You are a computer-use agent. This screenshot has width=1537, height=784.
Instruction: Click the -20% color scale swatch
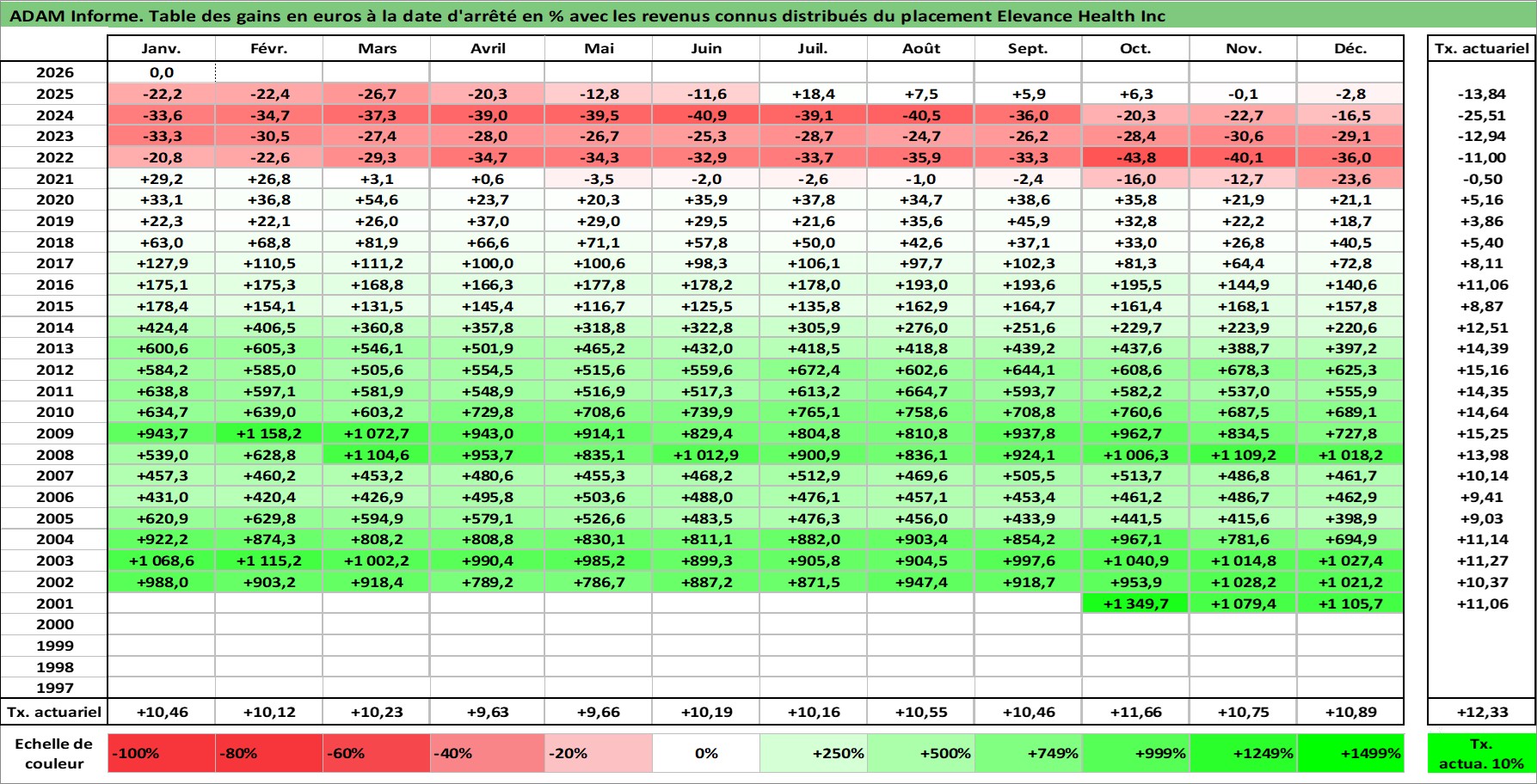pos(599,753)
